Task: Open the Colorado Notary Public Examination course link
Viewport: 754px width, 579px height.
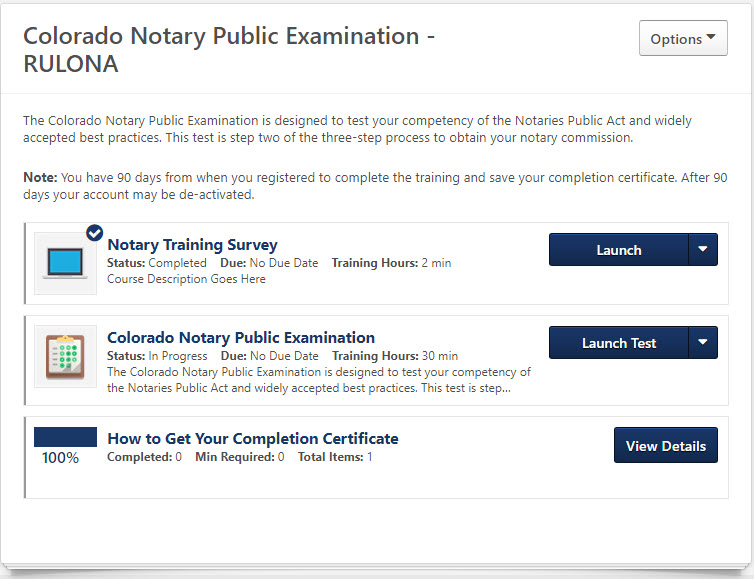Action: pos(241,338)
